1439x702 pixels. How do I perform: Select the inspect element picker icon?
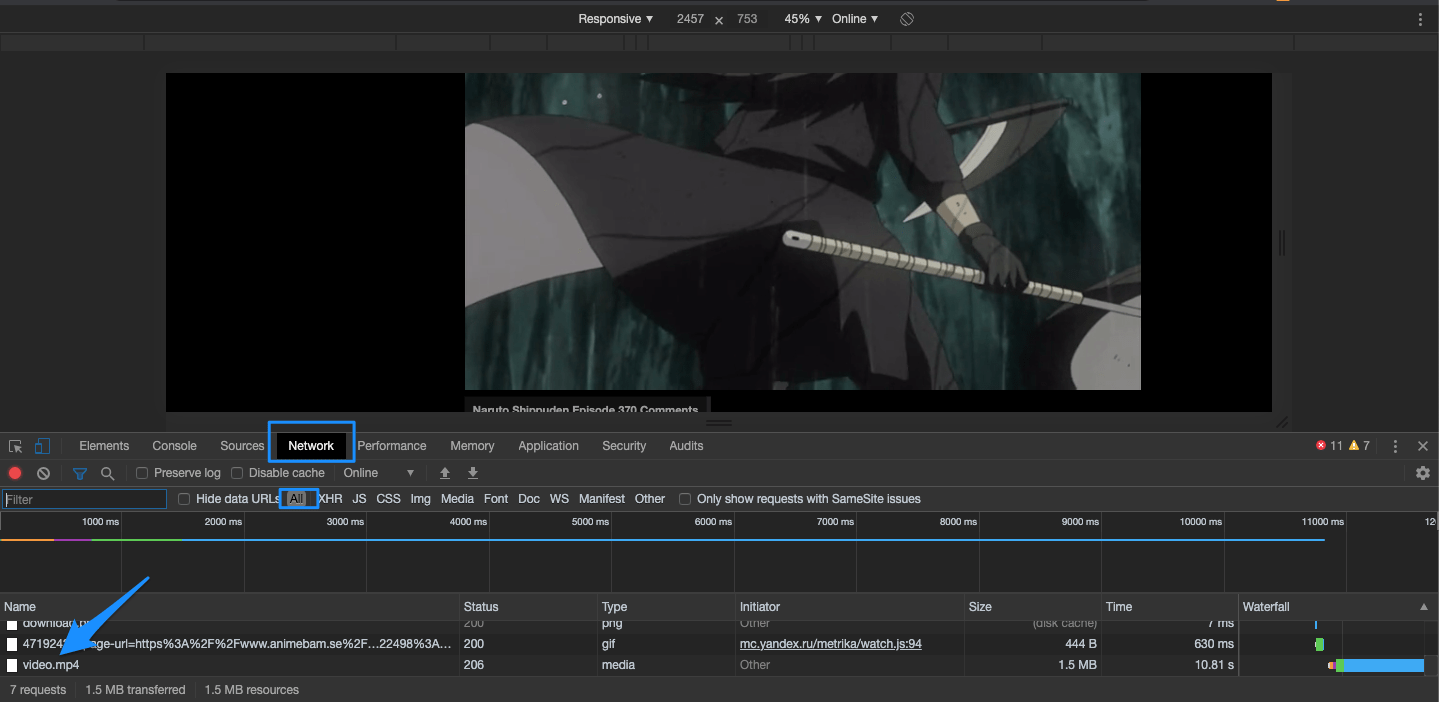pos(16,446)
